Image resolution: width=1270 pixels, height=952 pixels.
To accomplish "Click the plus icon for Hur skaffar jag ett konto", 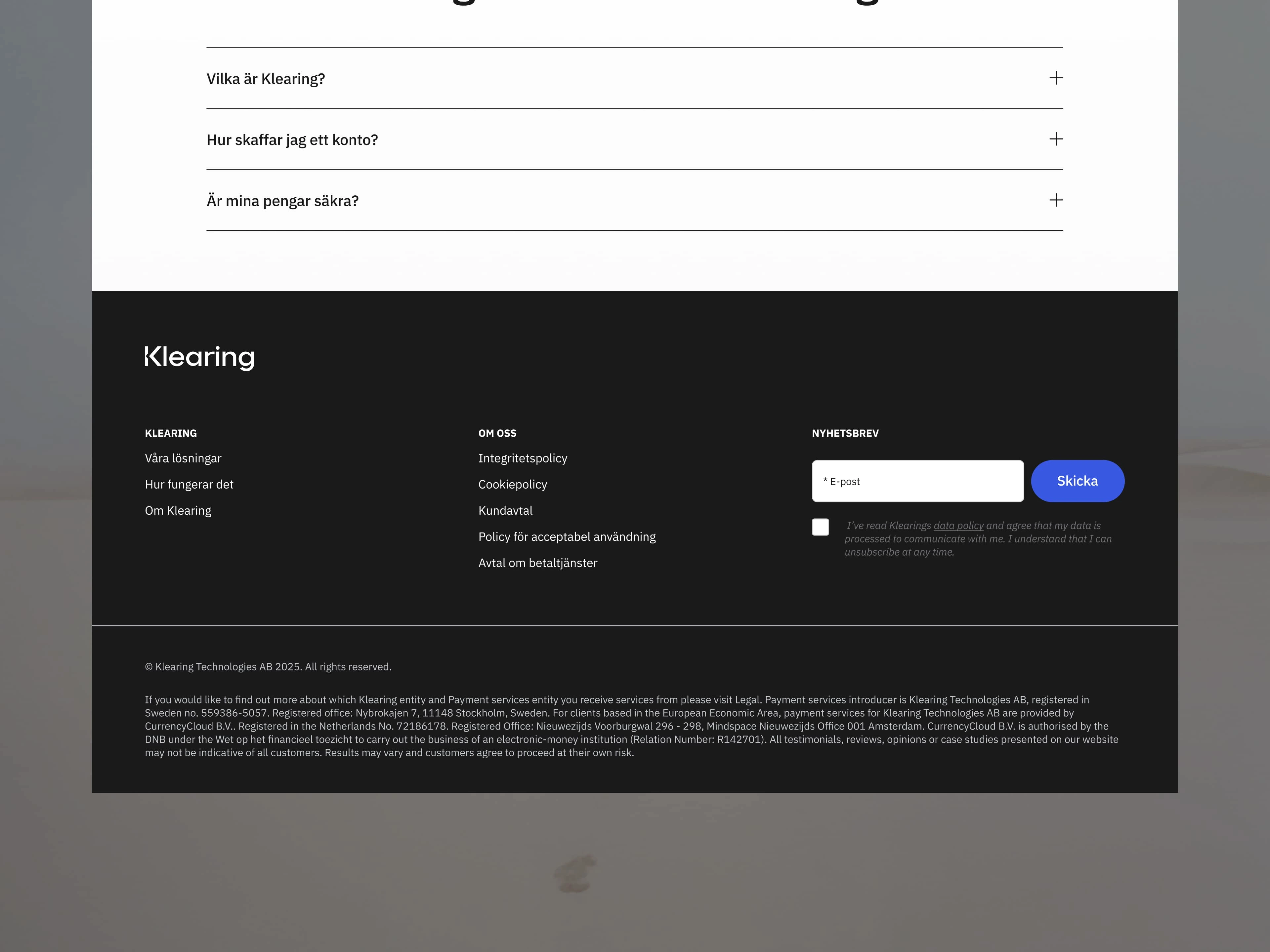I will (x=1056, y=139).
